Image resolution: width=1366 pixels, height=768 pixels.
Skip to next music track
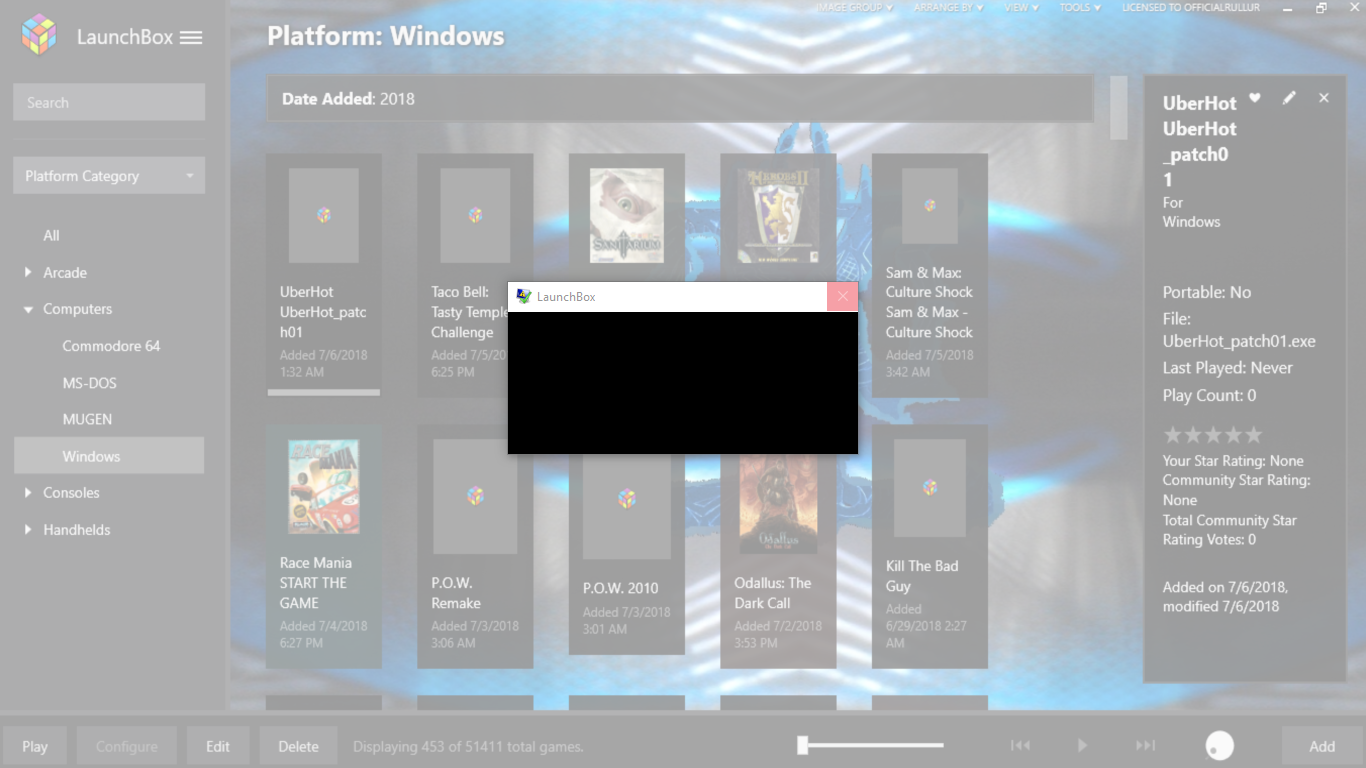click(x=1146, y=745)
